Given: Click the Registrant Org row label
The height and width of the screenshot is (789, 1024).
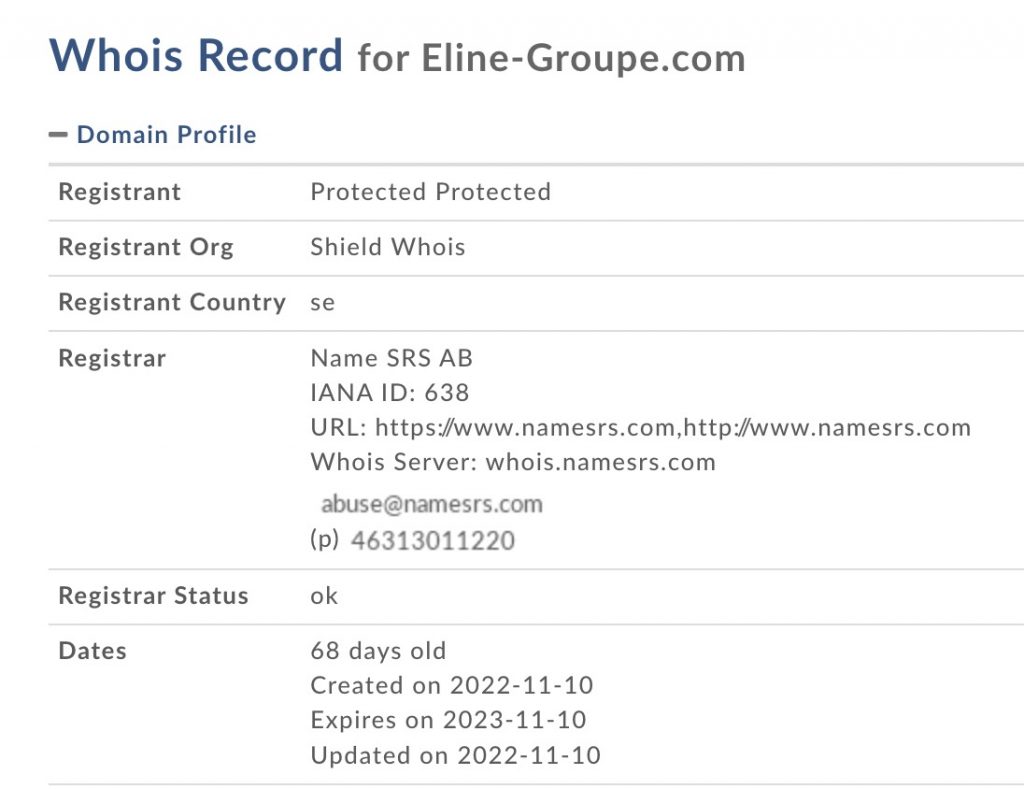Looking at the screenshot, I should pyautogui.click(x=146, y=247).
